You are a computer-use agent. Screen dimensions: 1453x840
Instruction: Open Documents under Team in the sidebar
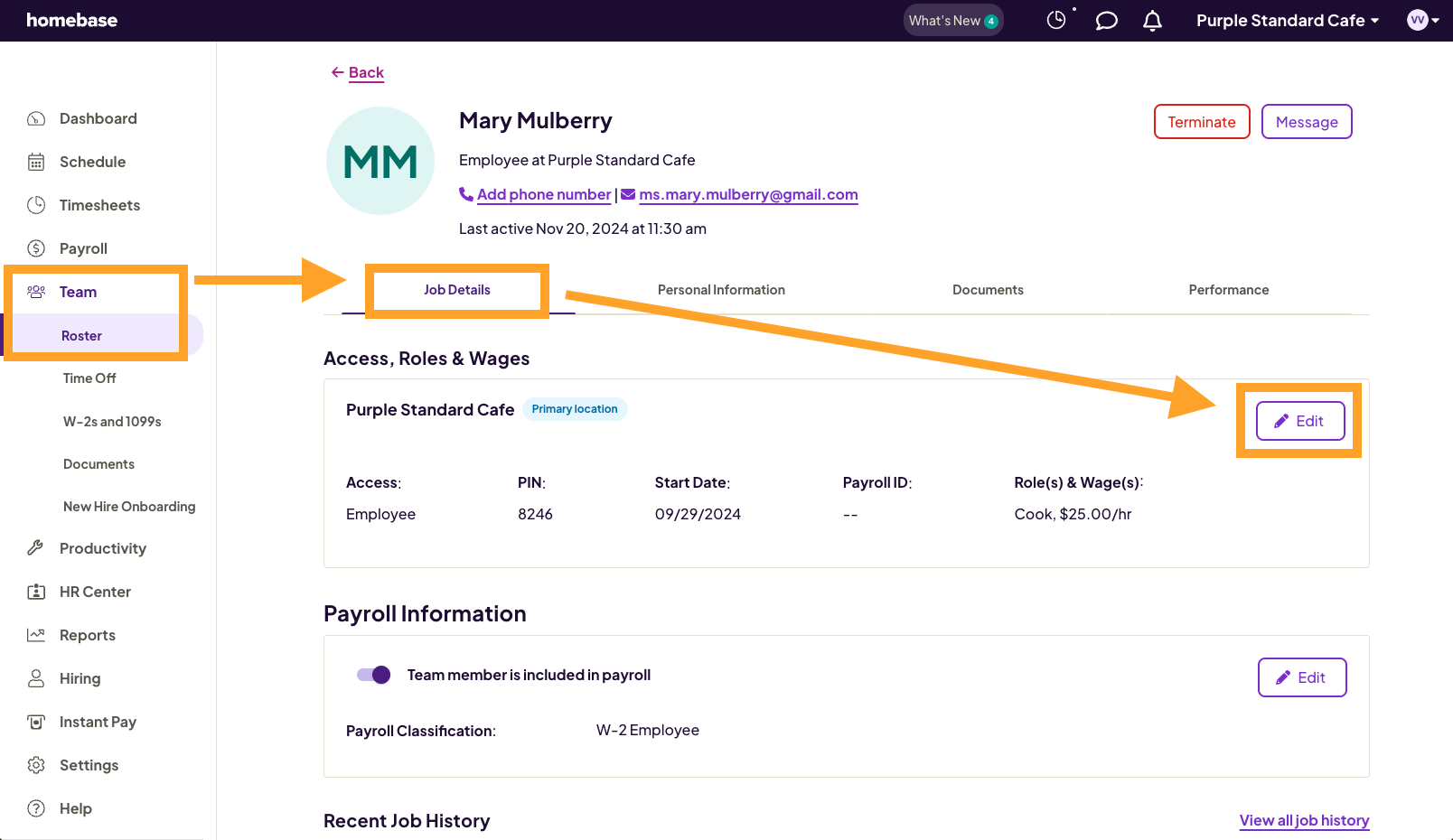coord(98,464)
